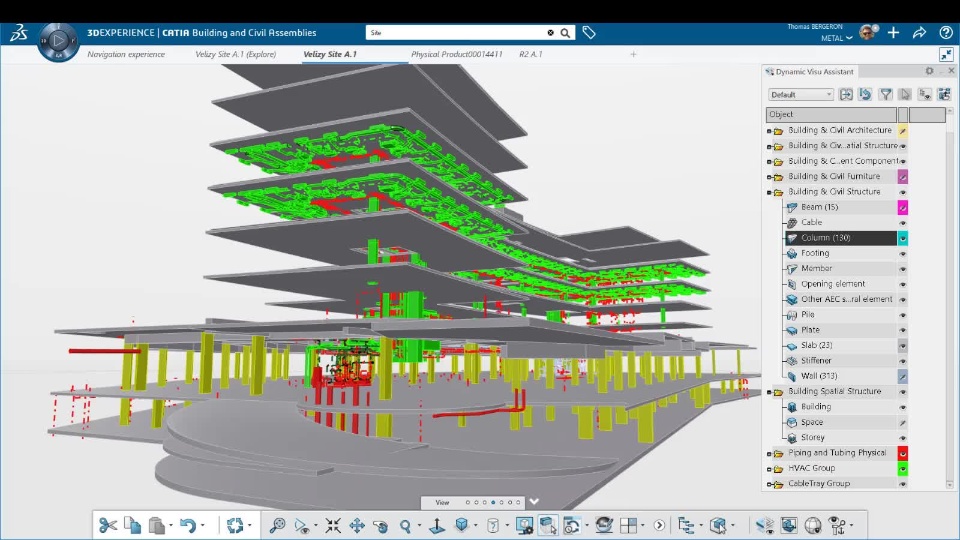Image resolution: width=960 pixels, height=540 pixels.
Task: Click the magenta swatch on the Beam (15) row
Action: (x=902, y=208)
